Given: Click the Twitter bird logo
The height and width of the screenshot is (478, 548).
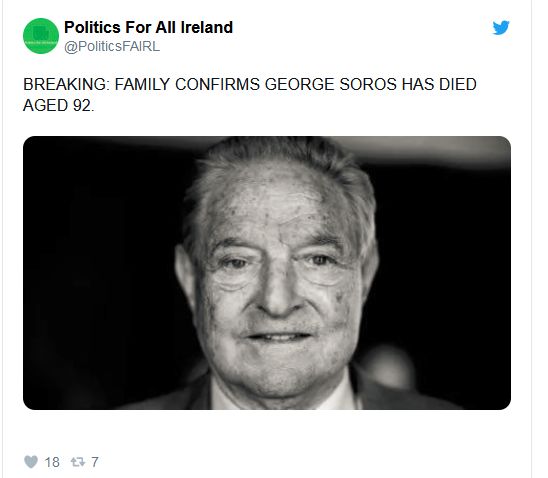Looking at the screenshot, I should [x=501, y=28].
